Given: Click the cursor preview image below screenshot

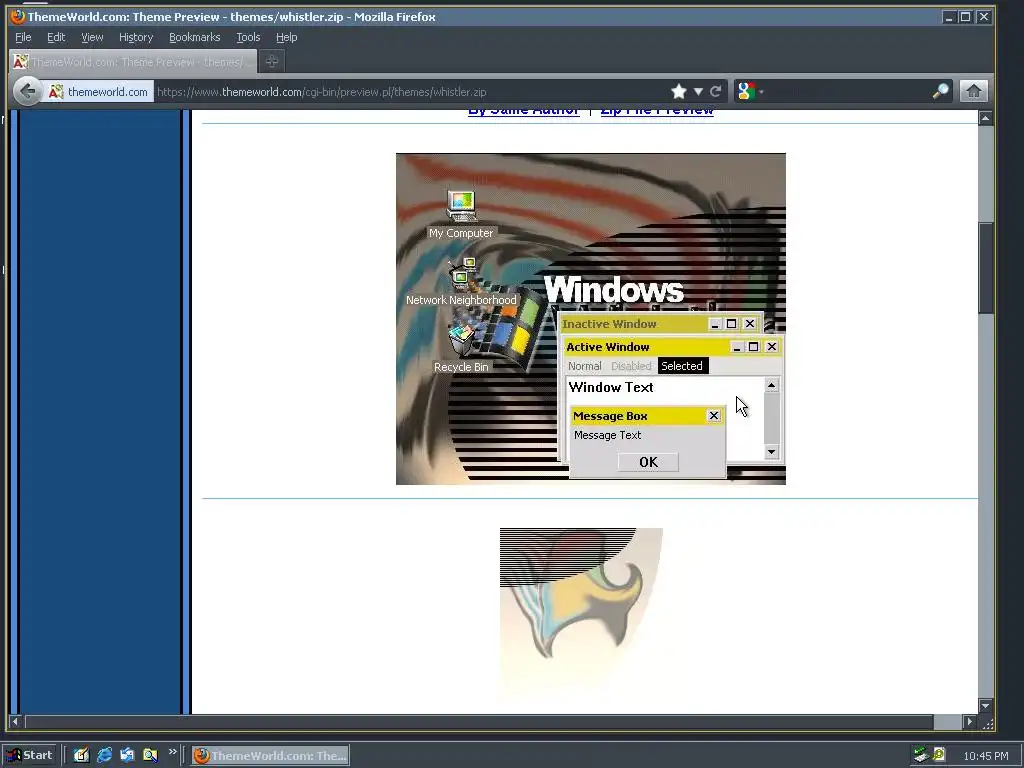Looking at the screenshot, I should [581, 614].
